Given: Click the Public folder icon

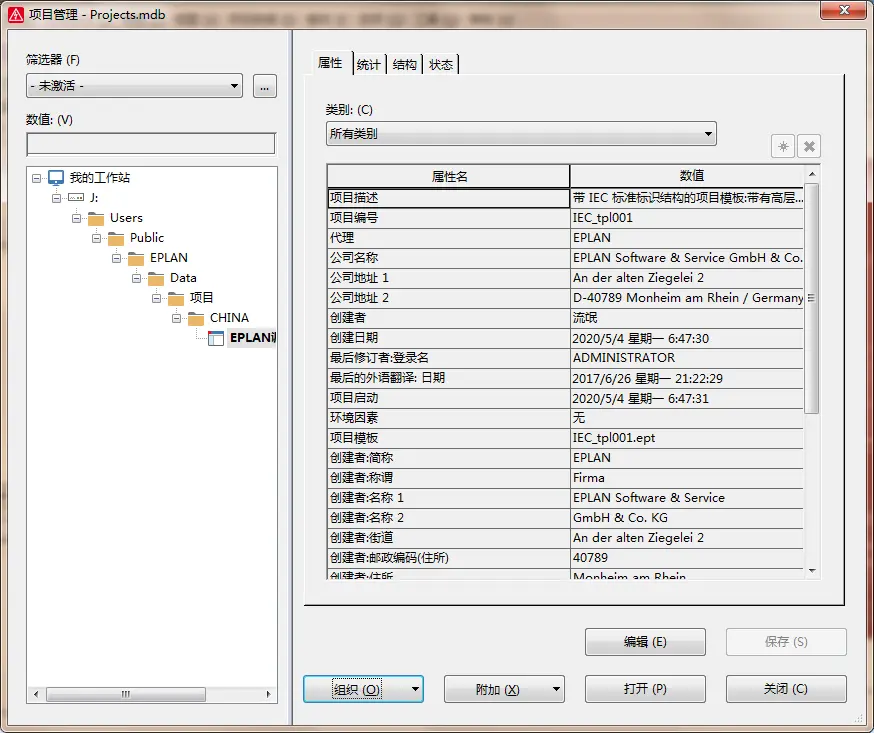Looking at the screenshot, I should 116,238.
